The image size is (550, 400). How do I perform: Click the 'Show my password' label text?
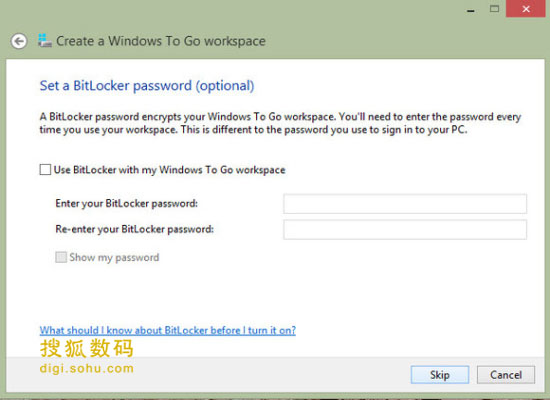tap(114, 258)
